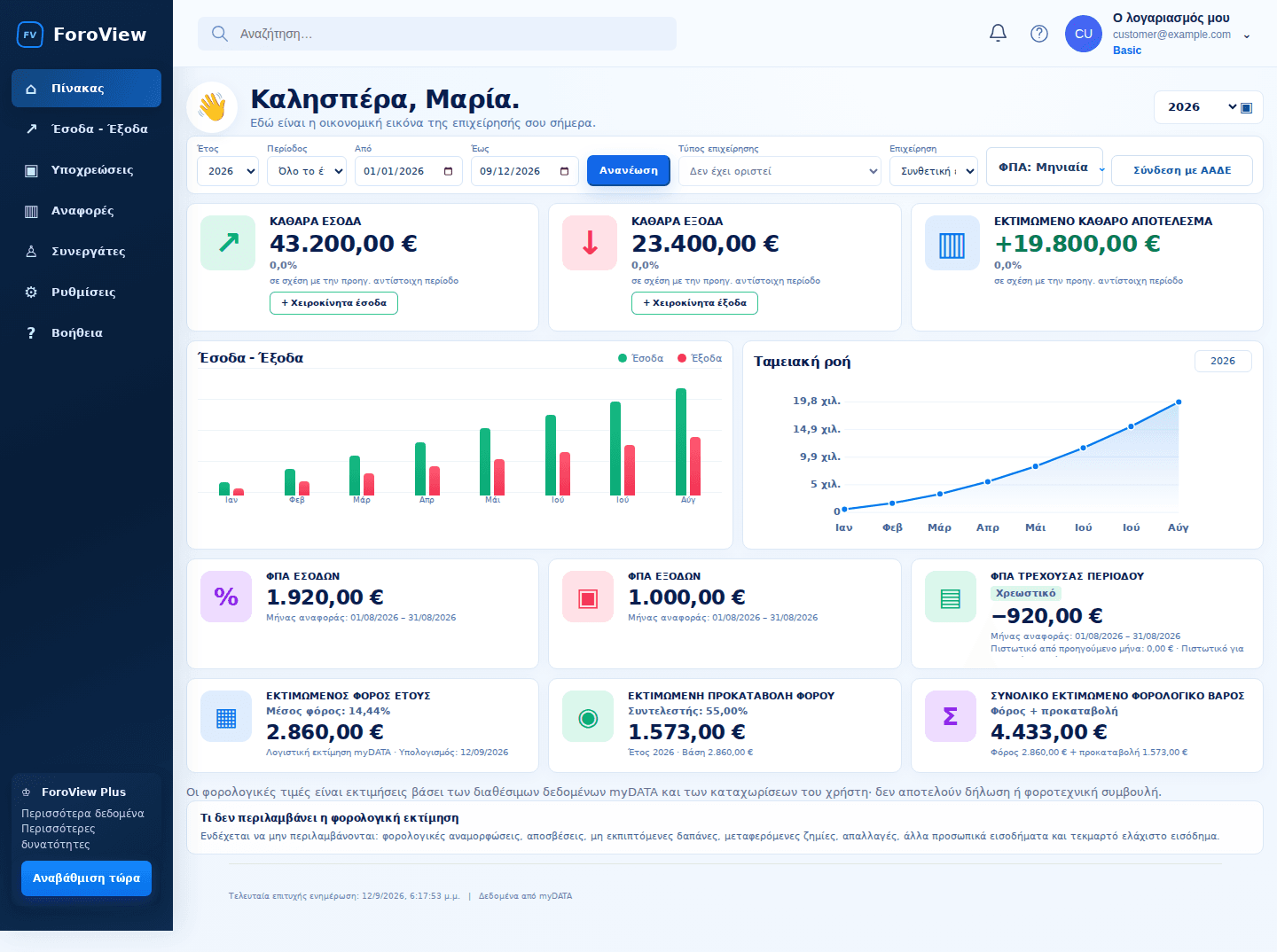Click the search magnifier icon
Image resolution: width=1277 pixels, height=952 pixels.
click(x=220, y=34)
